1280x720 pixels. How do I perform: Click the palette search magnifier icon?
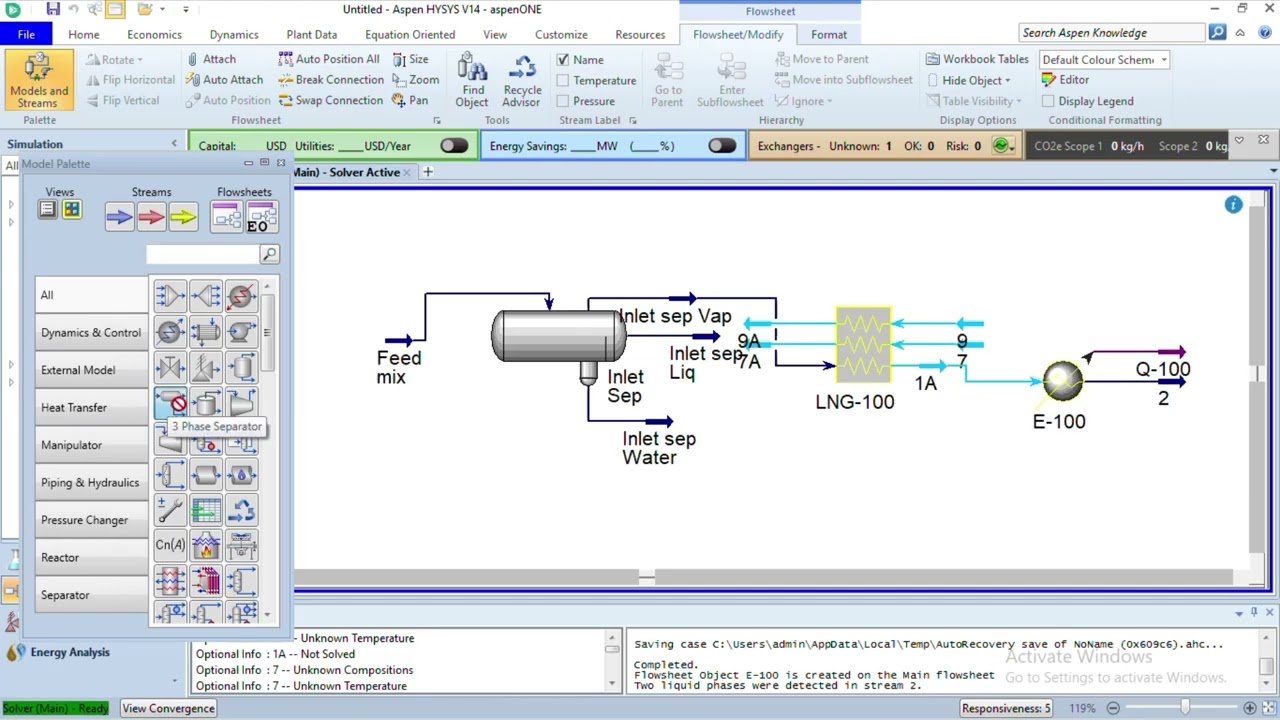(x=269, y=255)
